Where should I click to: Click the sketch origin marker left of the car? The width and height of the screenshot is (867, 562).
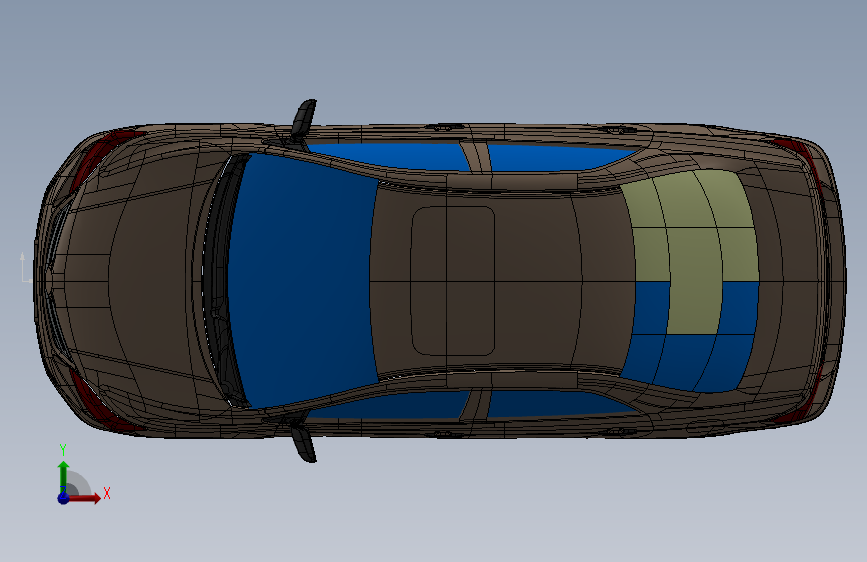(x=25, y=268)
